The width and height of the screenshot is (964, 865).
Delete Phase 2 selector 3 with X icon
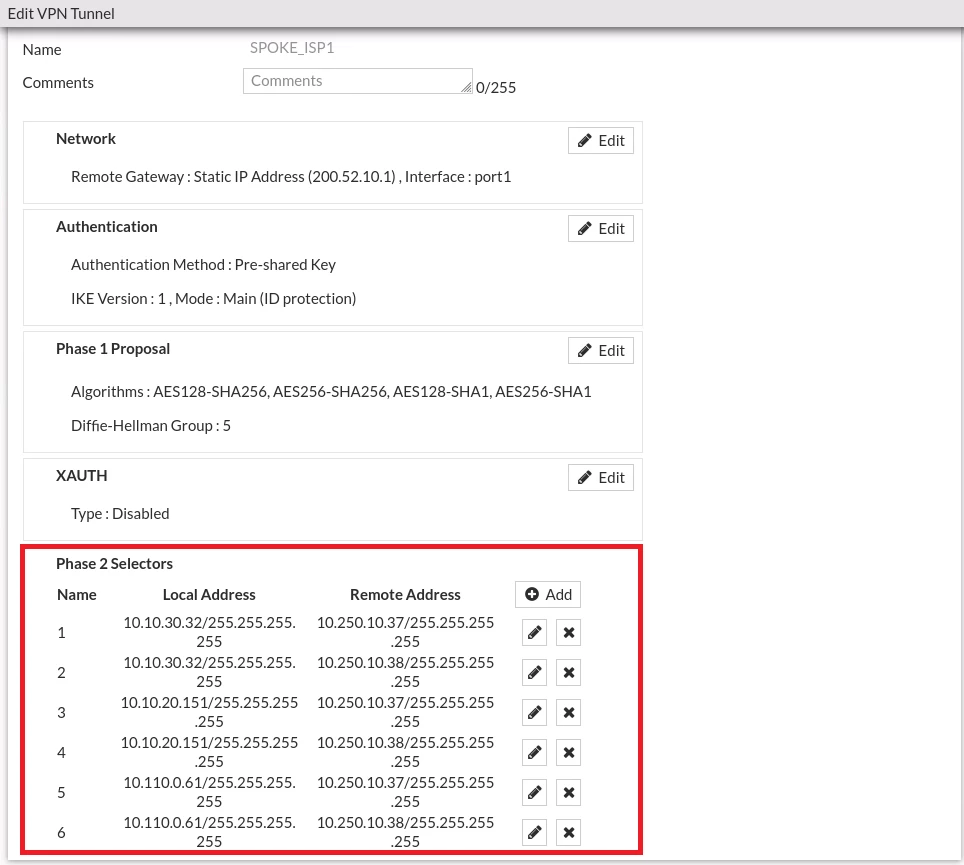(x=569, y=713)
